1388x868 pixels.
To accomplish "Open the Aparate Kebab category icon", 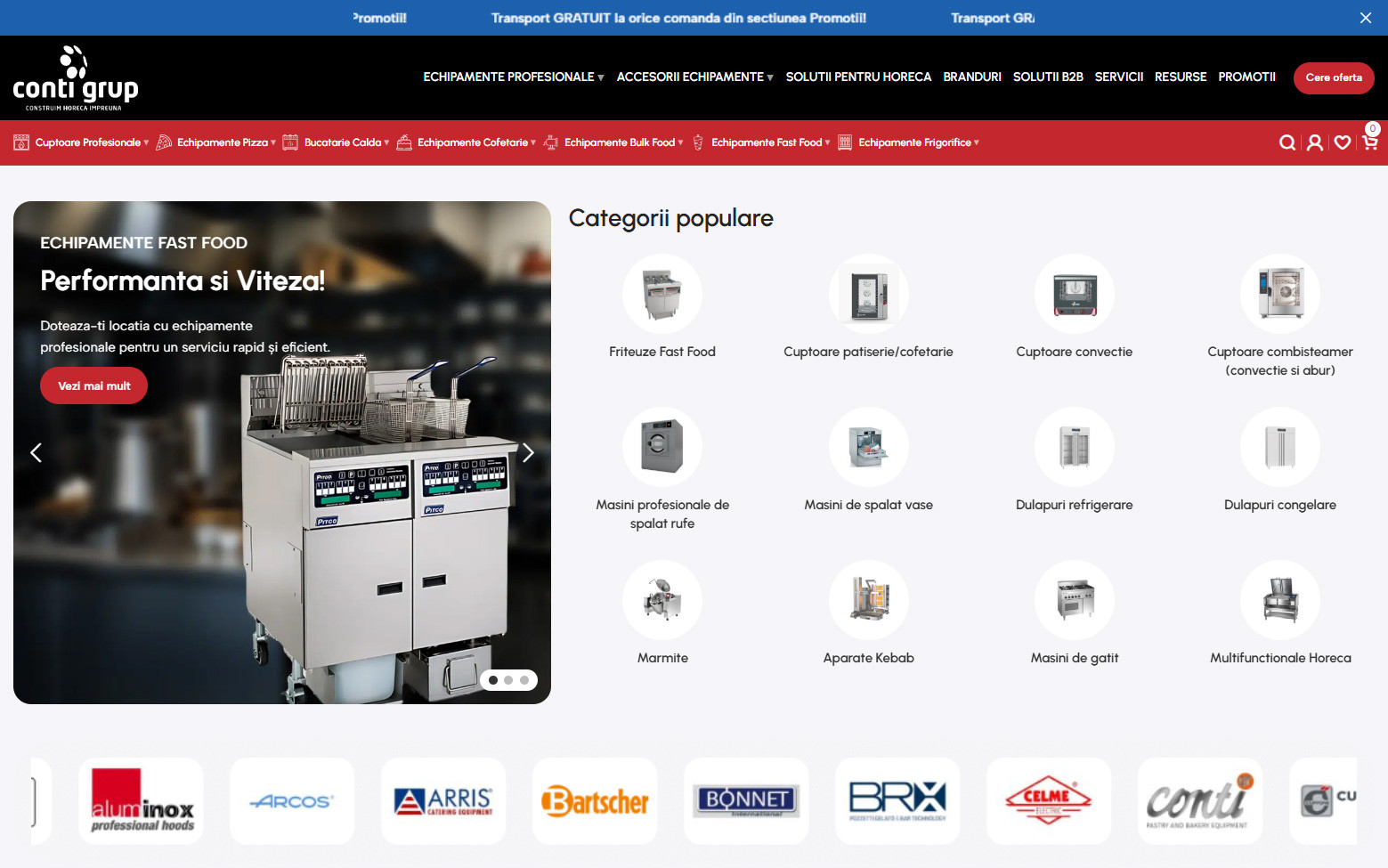I will pos(868,600).
